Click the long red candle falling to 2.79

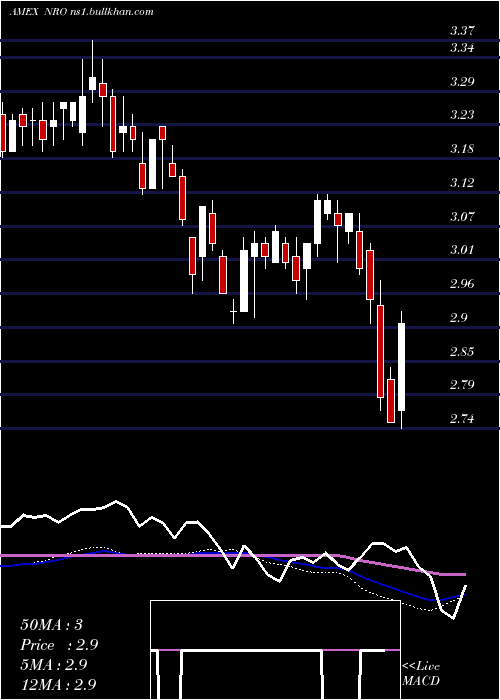pyautogui.click(x=380, y=351)
